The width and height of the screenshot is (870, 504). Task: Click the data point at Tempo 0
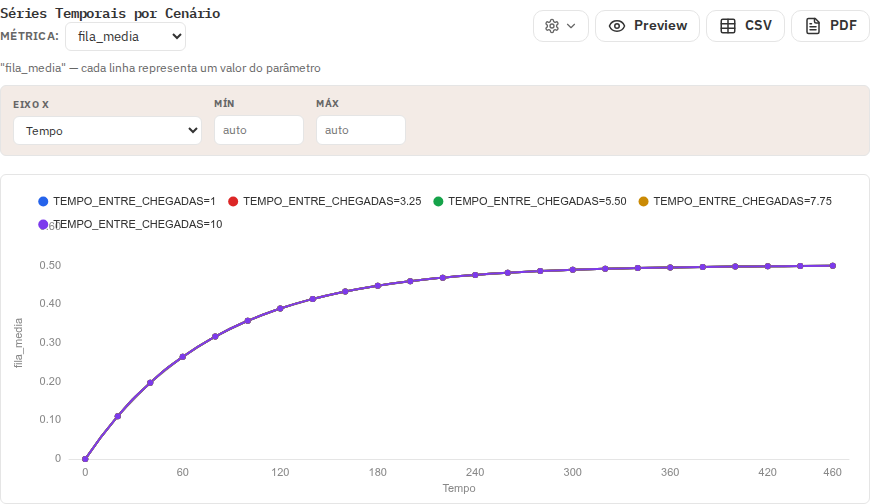85,459
